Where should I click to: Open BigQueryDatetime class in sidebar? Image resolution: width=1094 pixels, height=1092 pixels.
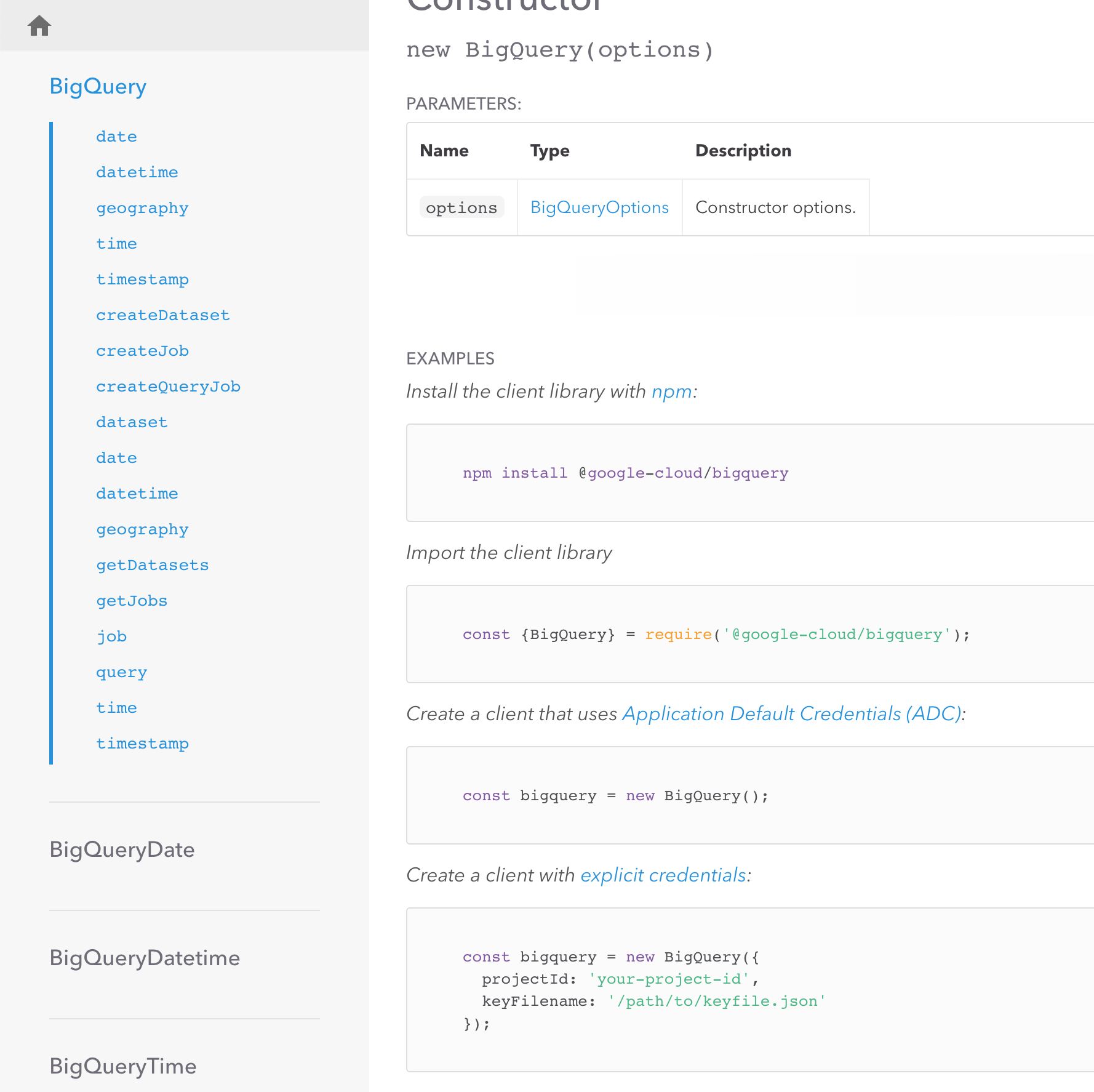coord(145,958)
